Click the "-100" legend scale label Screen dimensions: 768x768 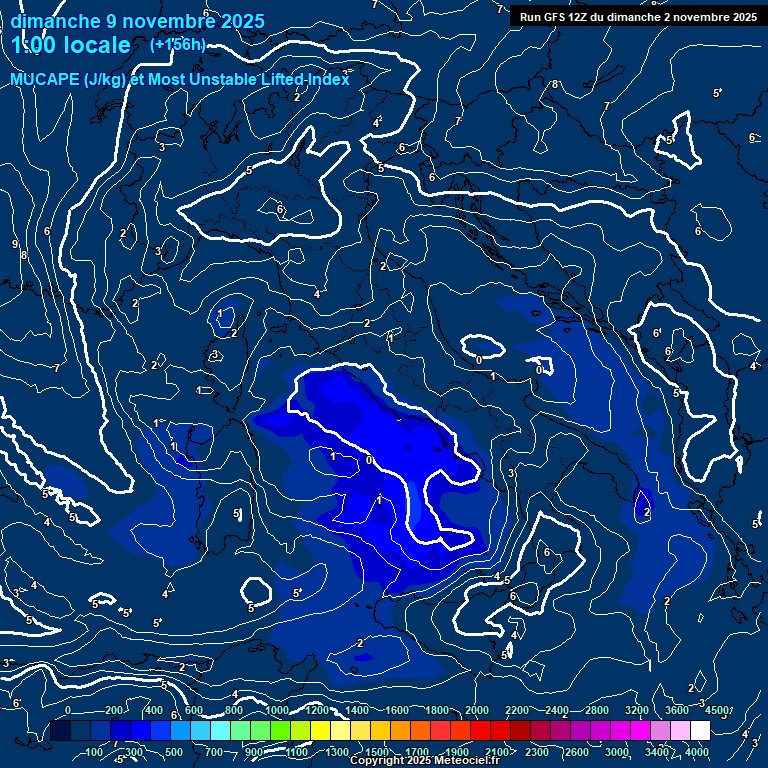92,752
